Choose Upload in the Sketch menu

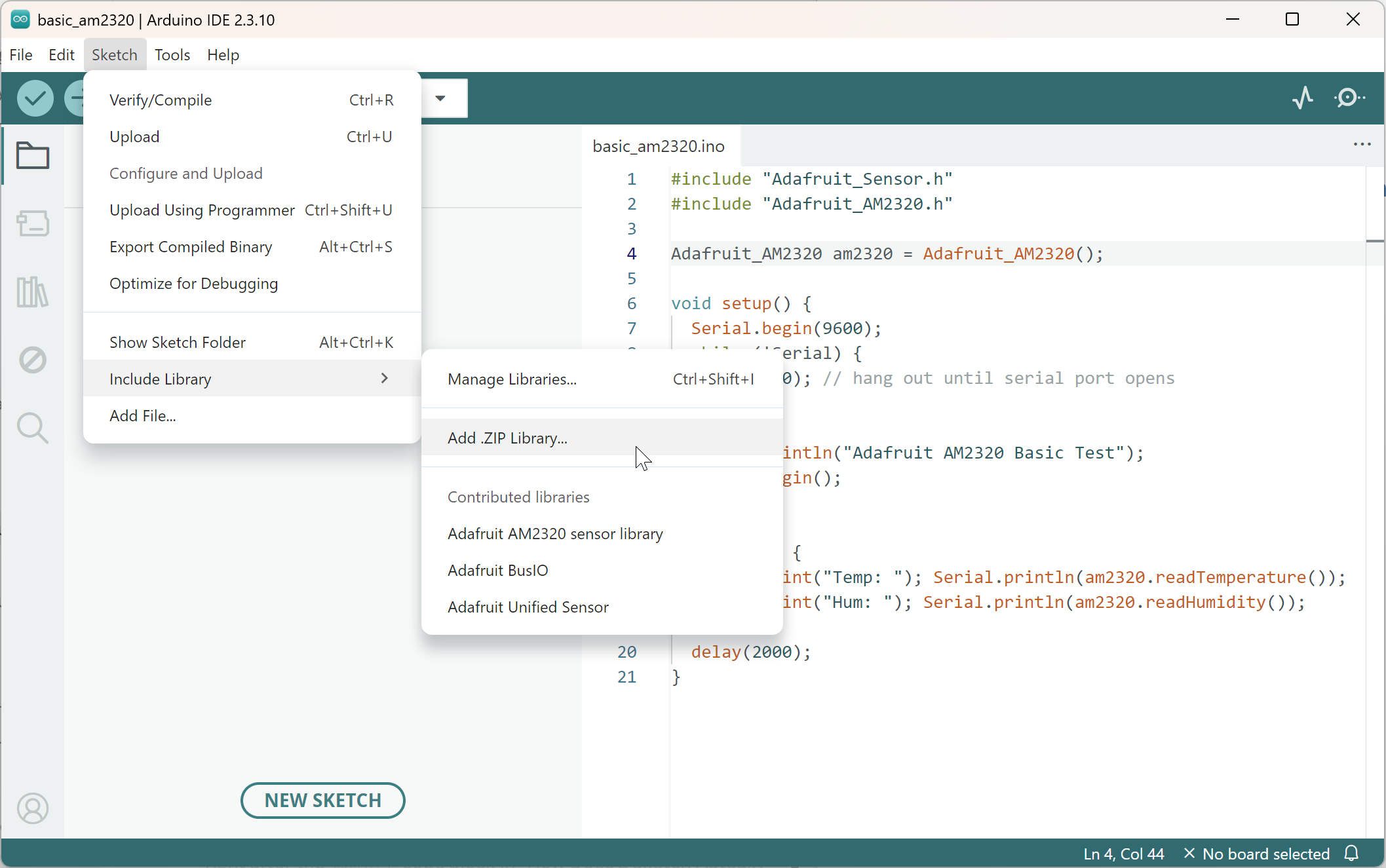[x=252, y=137]
